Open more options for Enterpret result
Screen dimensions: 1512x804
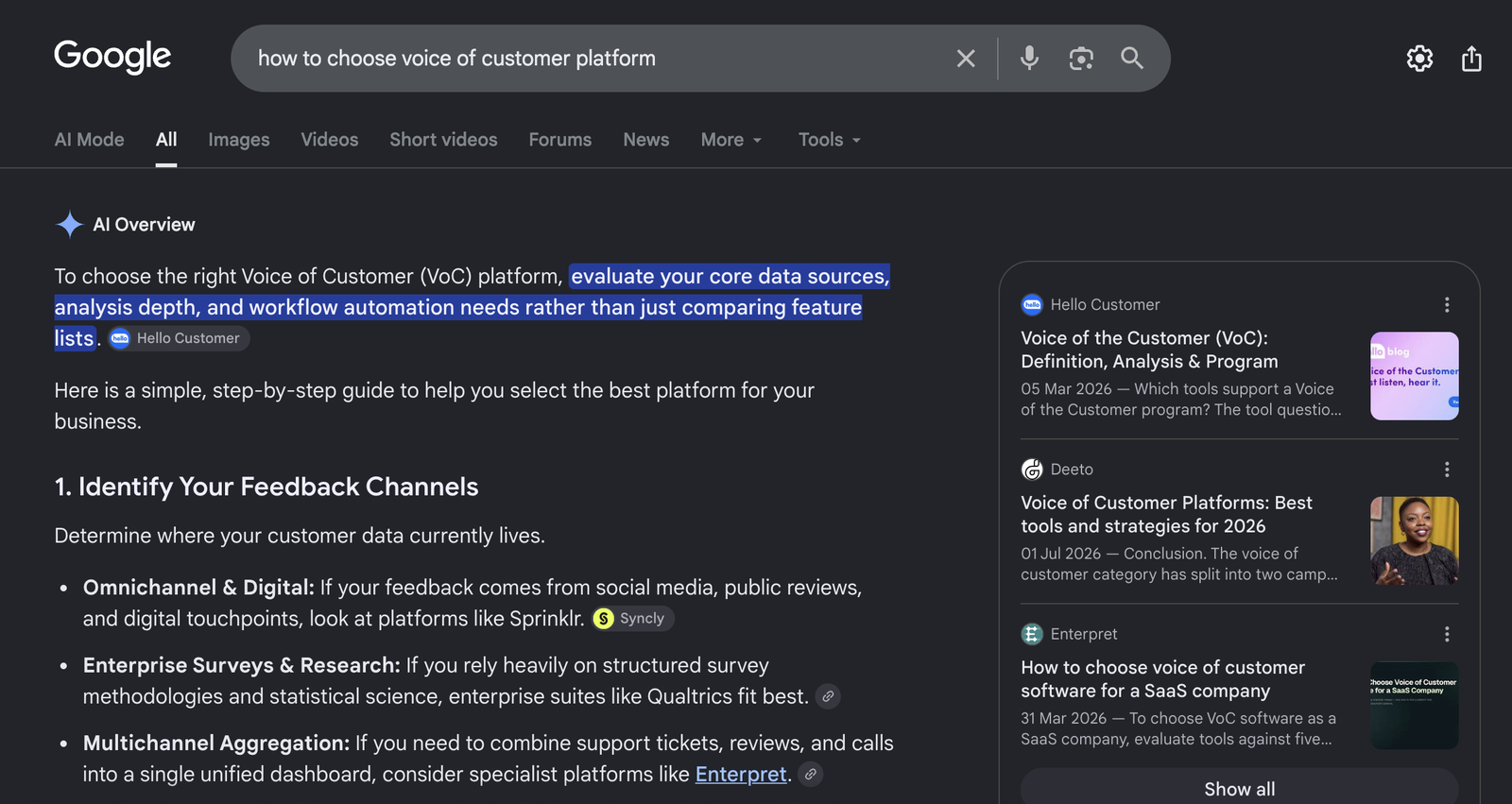[1447, 634]
